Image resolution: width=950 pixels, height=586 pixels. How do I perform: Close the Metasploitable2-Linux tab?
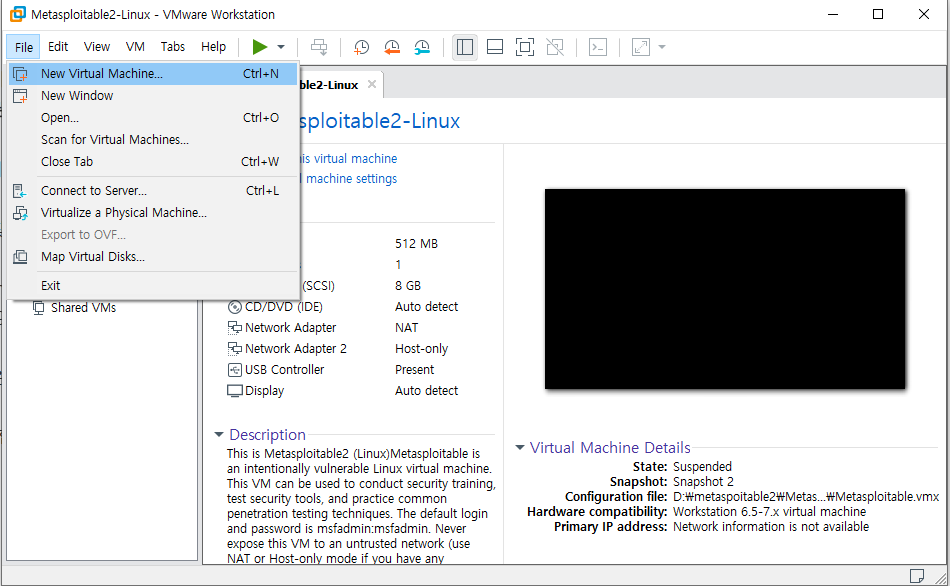pyautogui.click(x=372, y=84)
